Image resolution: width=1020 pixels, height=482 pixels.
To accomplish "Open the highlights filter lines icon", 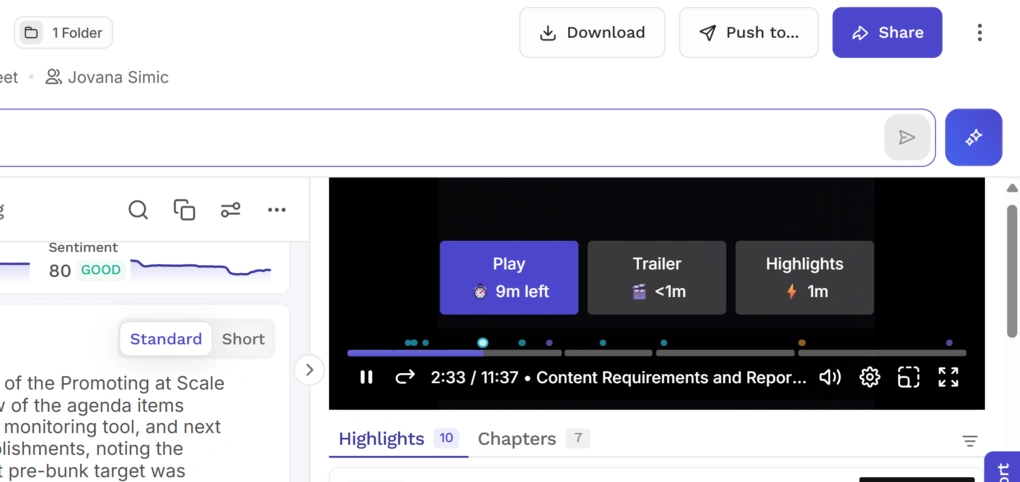I will pyautogui.click(x=970, y=441).
